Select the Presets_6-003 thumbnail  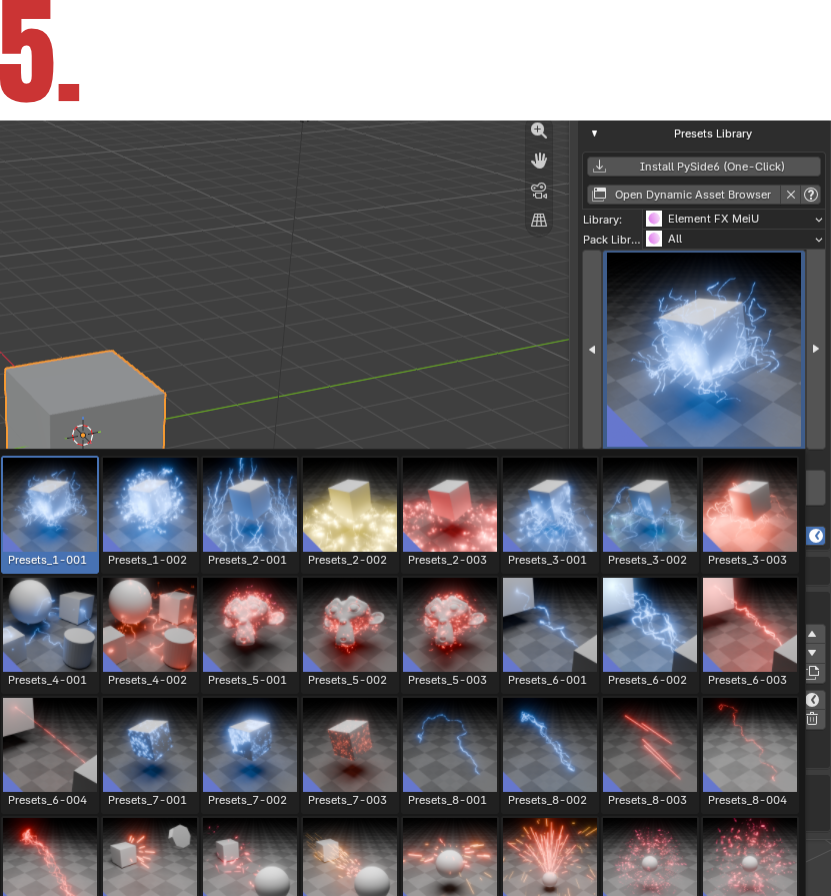click(750, 634)
